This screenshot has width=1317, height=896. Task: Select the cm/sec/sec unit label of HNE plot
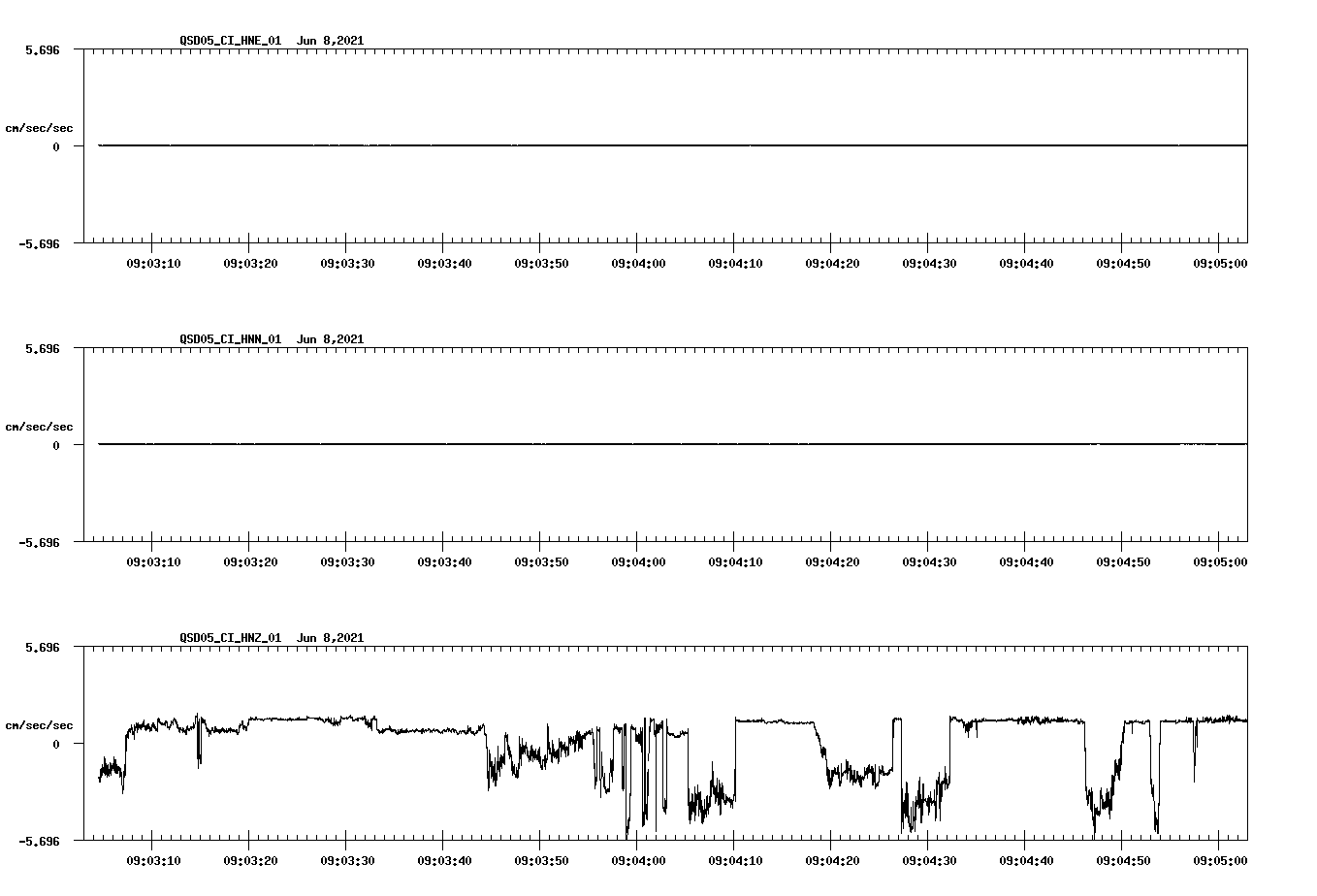[39, 128]
